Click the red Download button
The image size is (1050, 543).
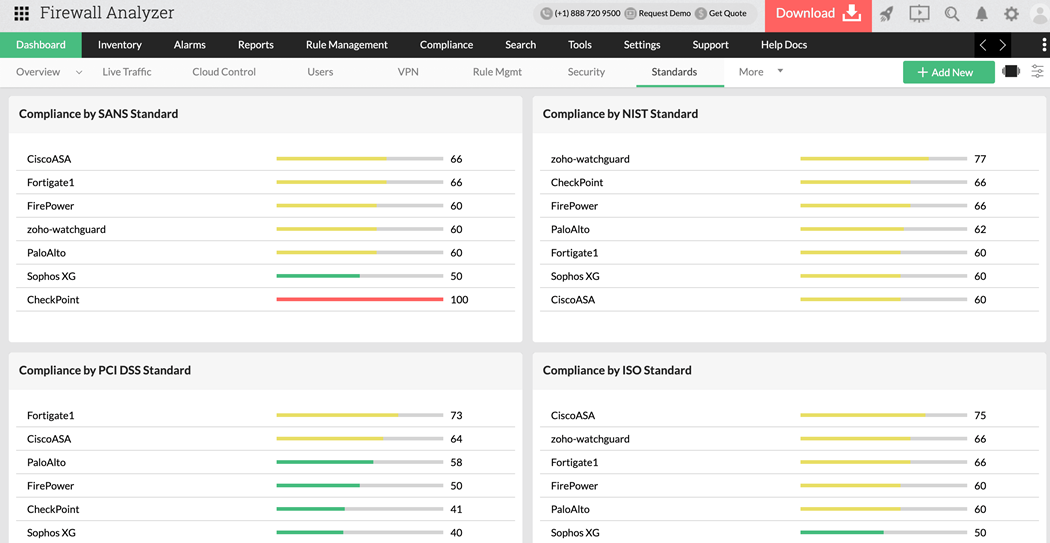point(818,14)
